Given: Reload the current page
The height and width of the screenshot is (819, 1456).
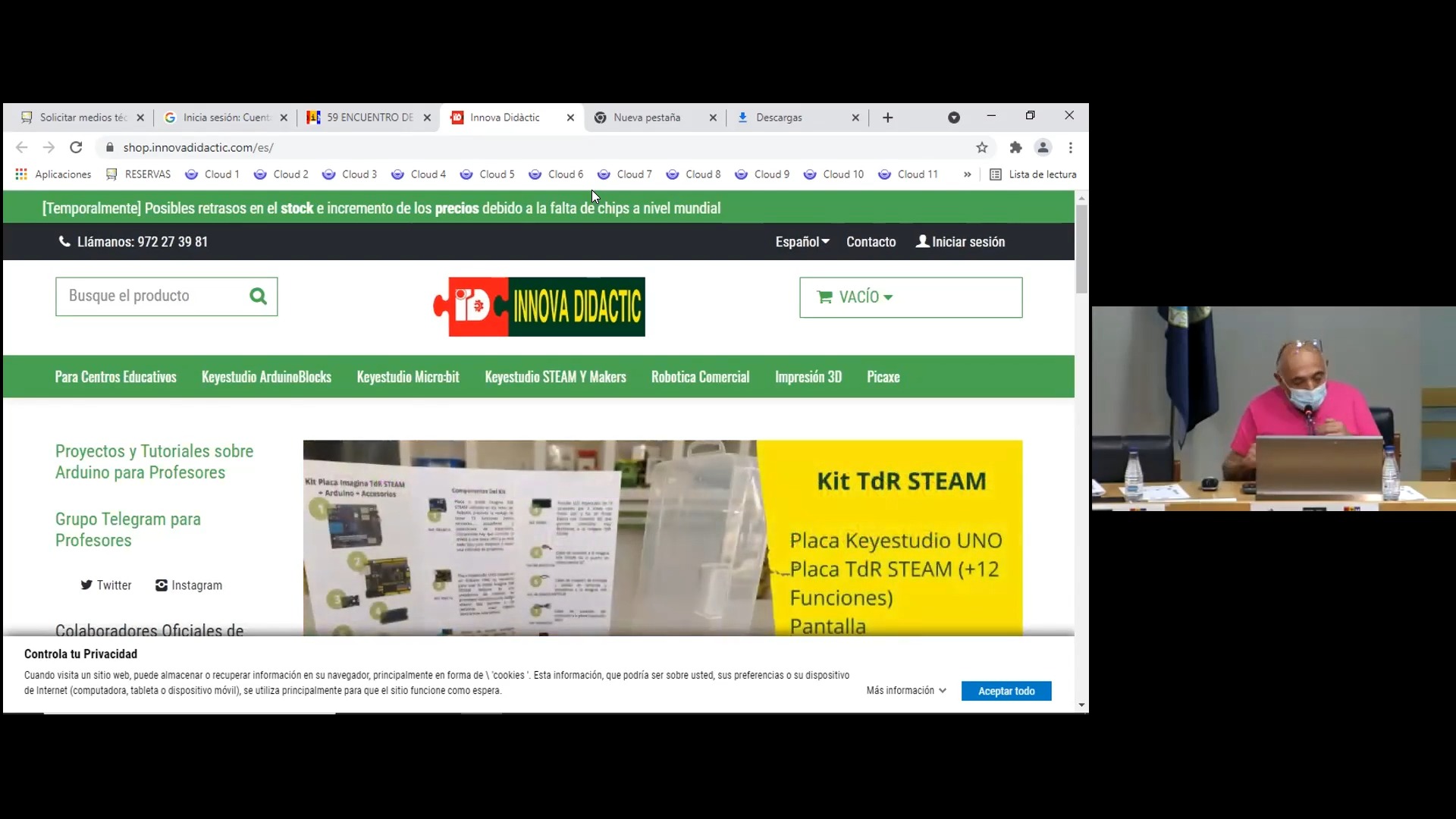Looking at the screenshot, I should tap(76, 147).
